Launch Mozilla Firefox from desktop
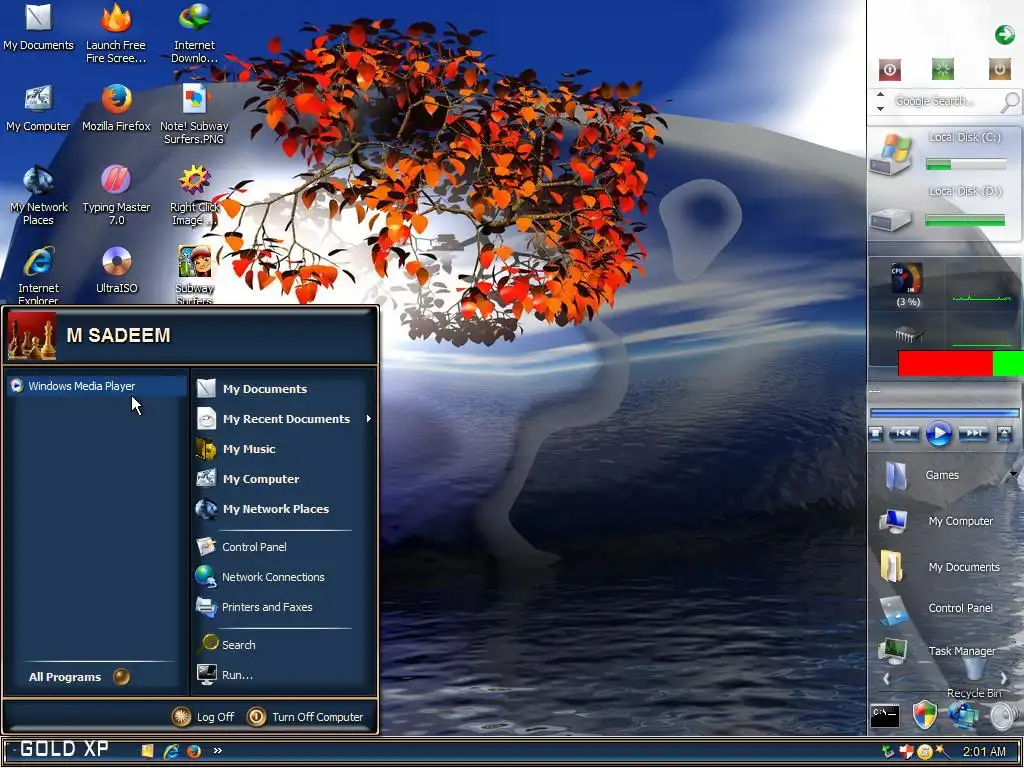1024x768 pixels. (x=116, y=108)
